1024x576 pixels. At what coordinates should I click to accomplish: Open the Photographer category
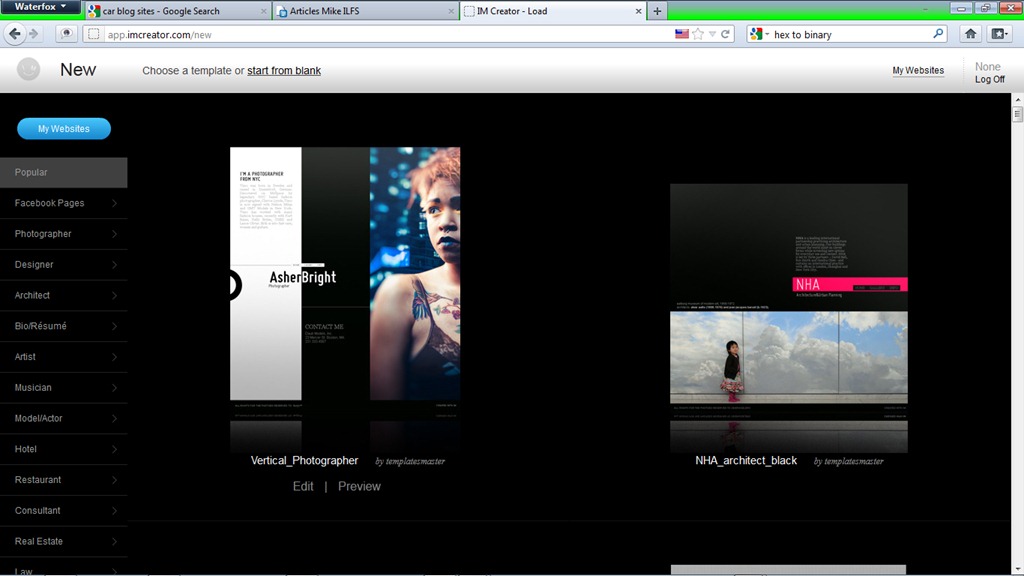63,234
